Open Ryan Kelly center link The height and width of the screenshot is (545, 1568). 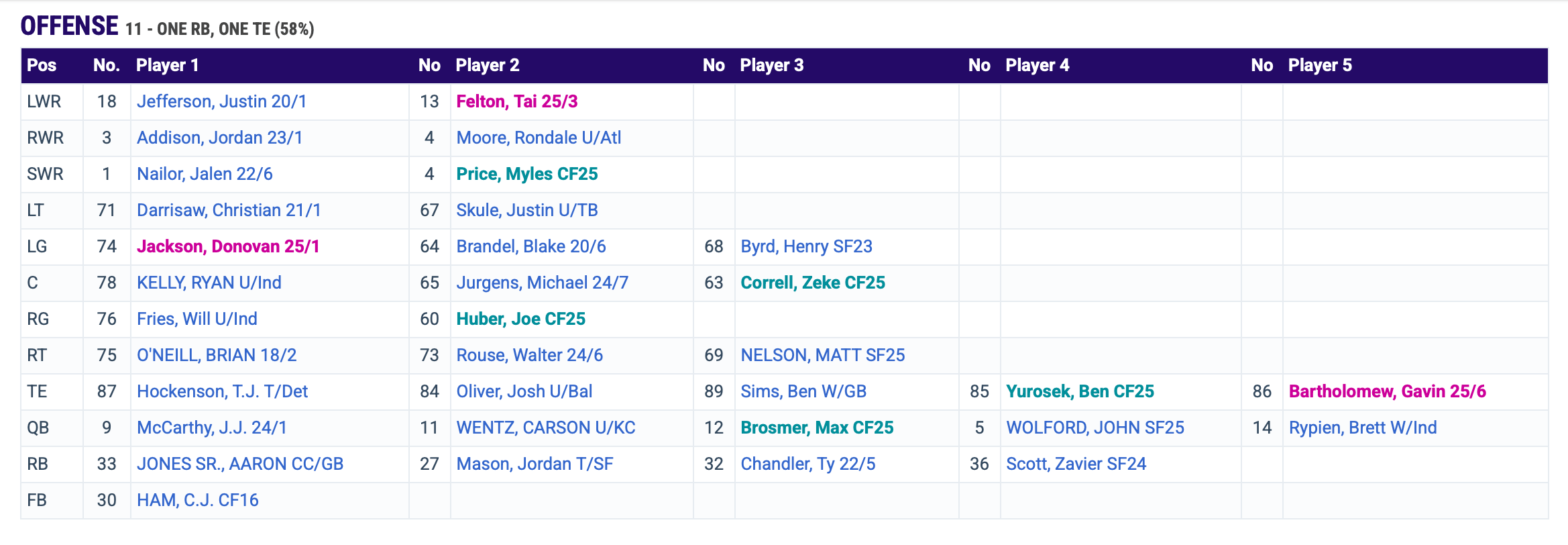209,283
